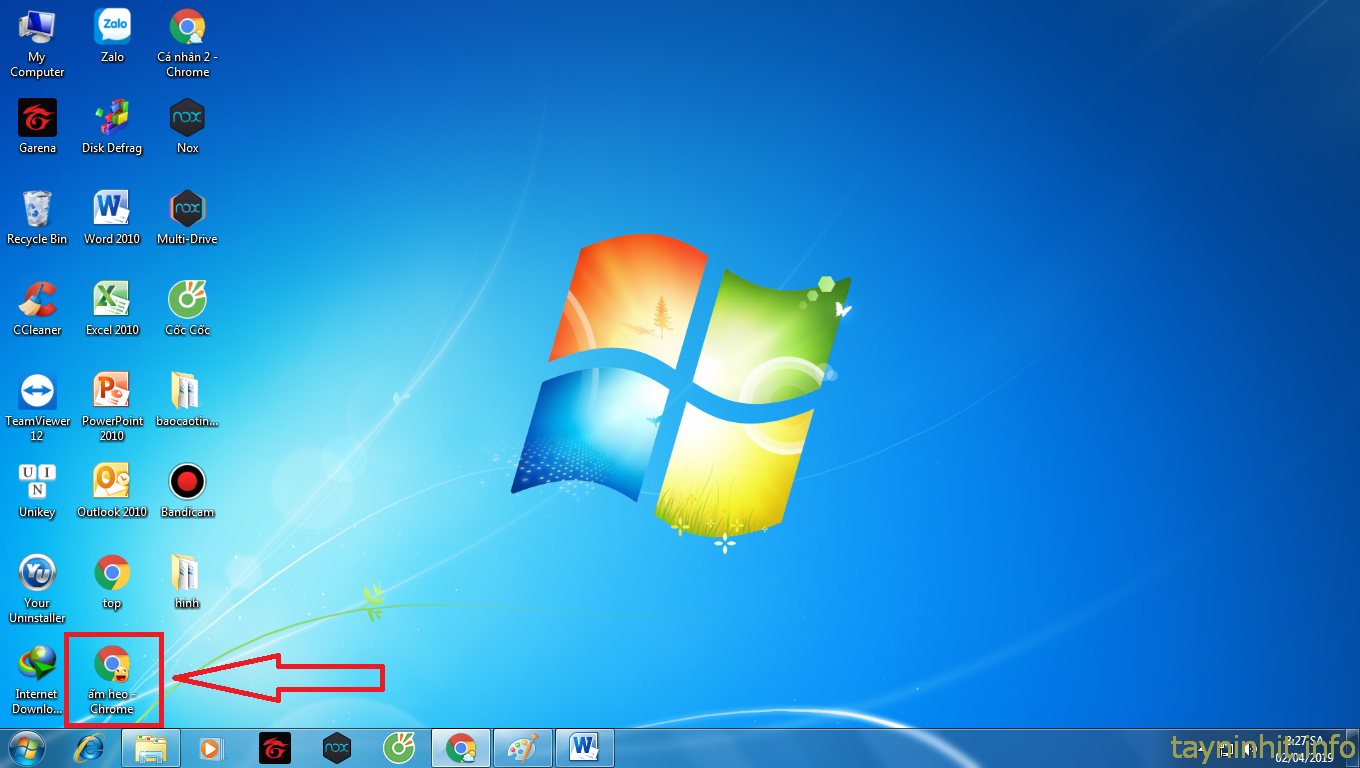Open the Zalo desktop shortcut
Image resolution: width=1360 pixels, height=768 pixels.
(x=112, y=27)
